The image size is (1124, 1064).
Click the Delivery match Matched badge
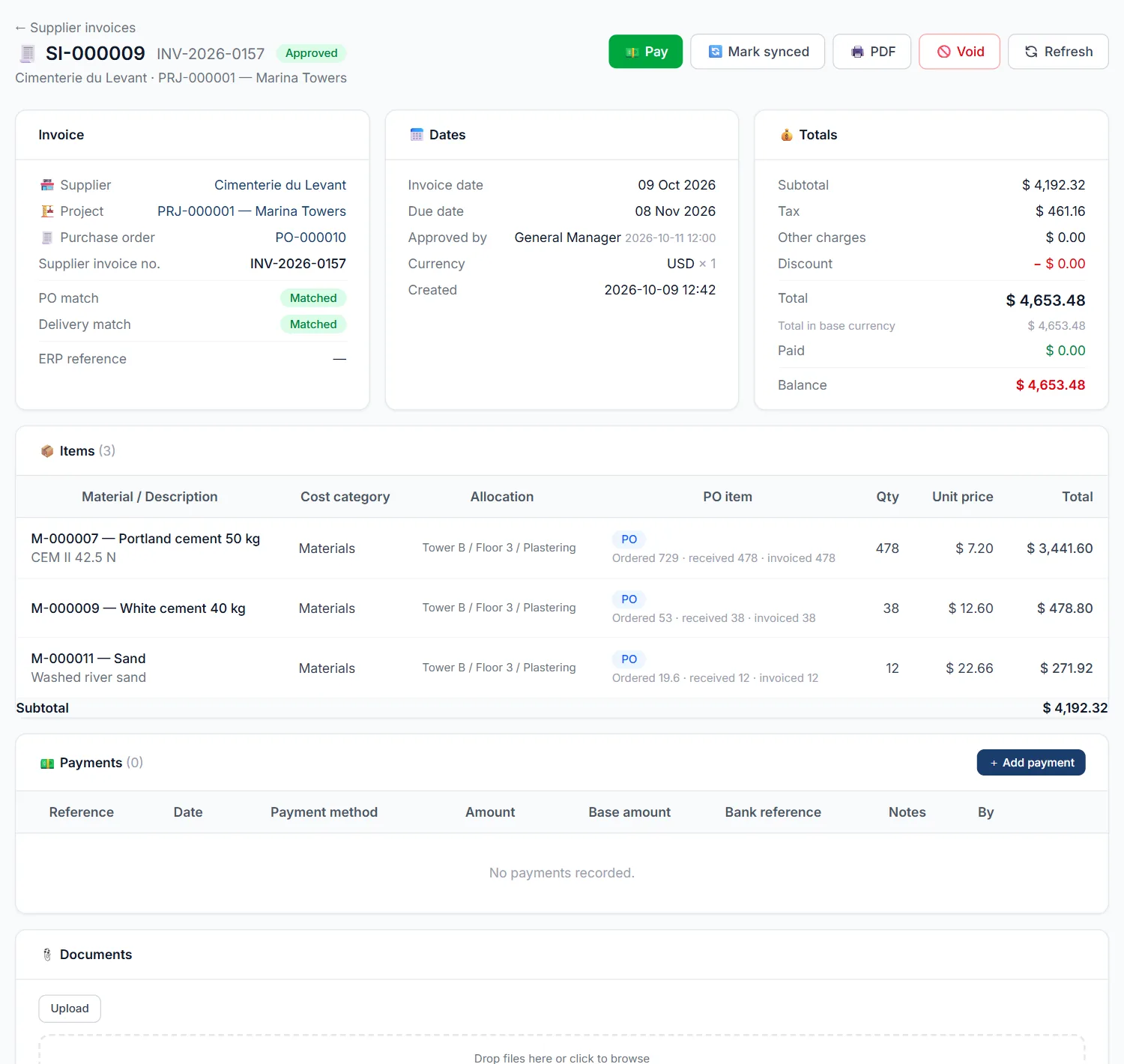point(313,324)
